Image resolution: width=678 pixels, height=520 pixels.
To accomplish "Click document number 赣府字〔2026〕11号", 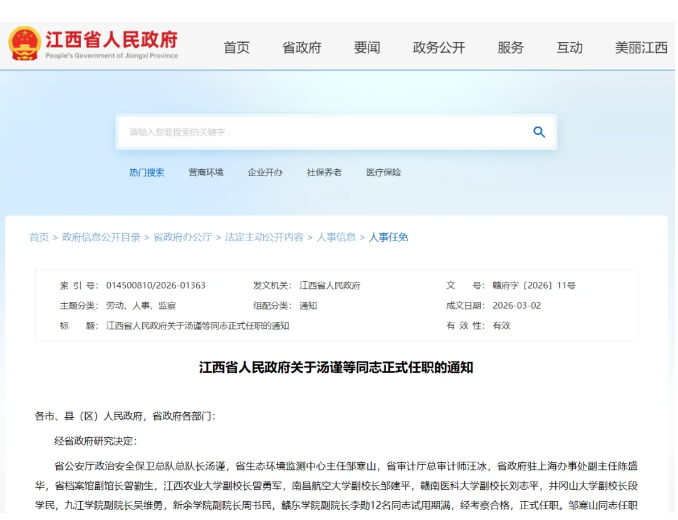I will coord(534,285).
